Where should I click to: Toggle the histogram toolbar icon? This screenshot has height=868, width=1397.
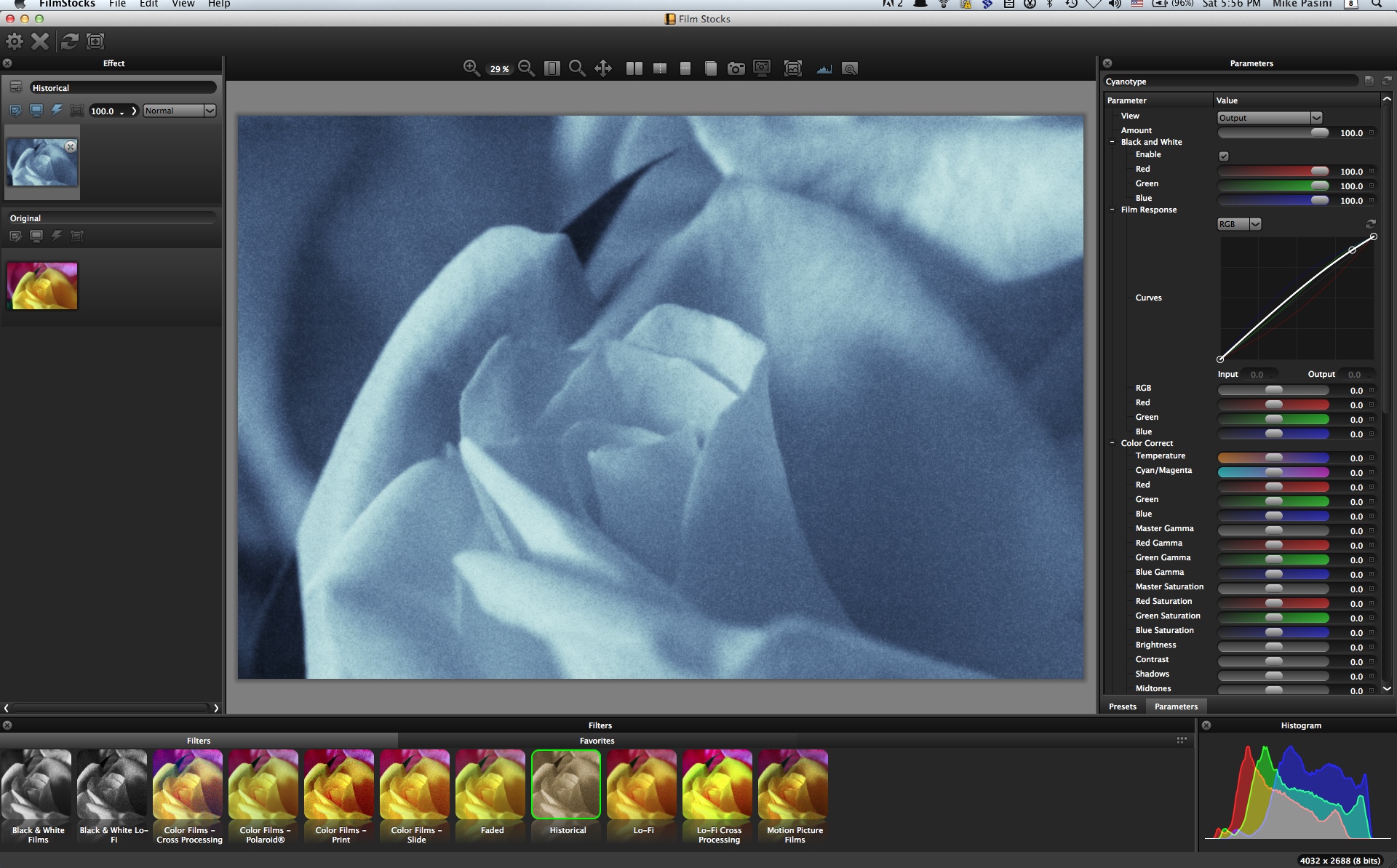824,68
